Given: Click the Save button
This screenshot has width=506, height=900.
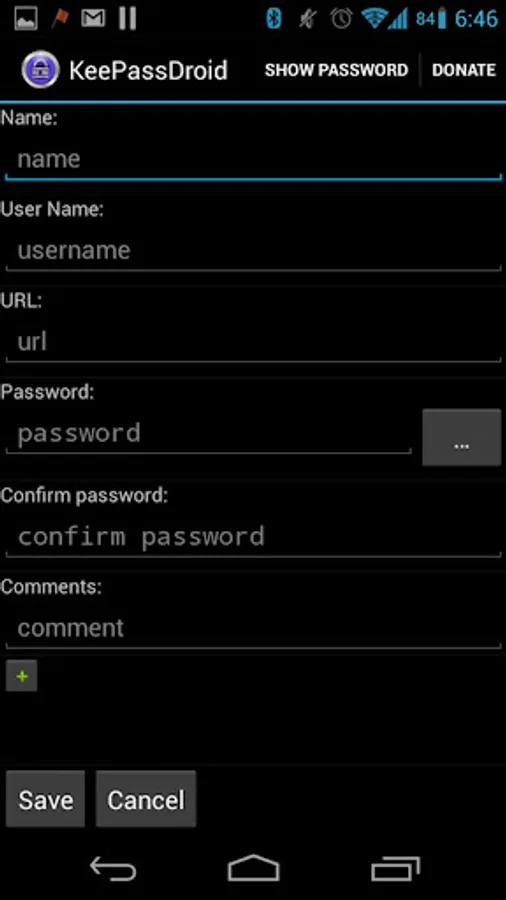Looking at the screenshot, I should pos(45,799).
